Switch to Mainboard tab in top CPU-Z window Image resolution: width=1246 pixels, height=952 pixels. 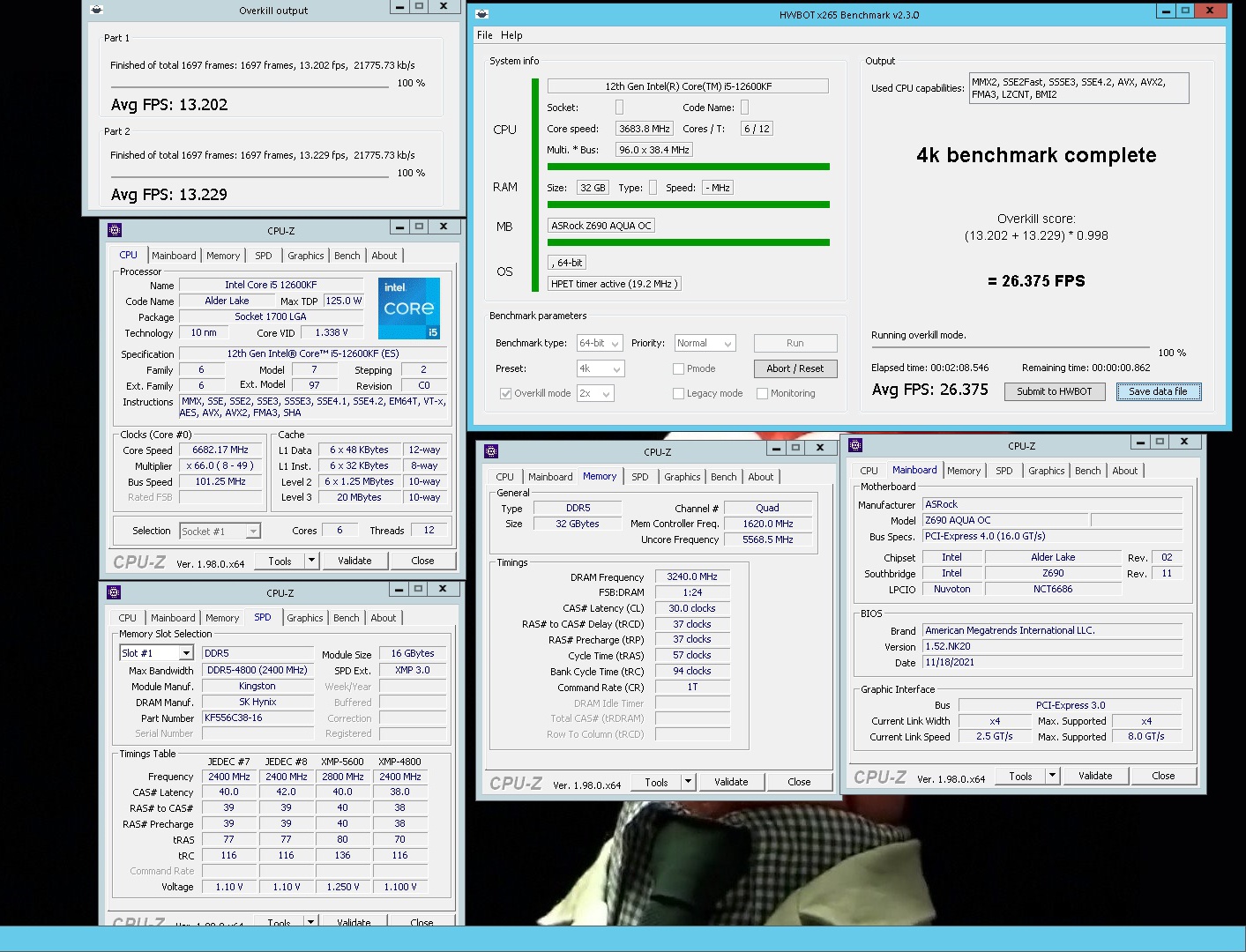174,256
